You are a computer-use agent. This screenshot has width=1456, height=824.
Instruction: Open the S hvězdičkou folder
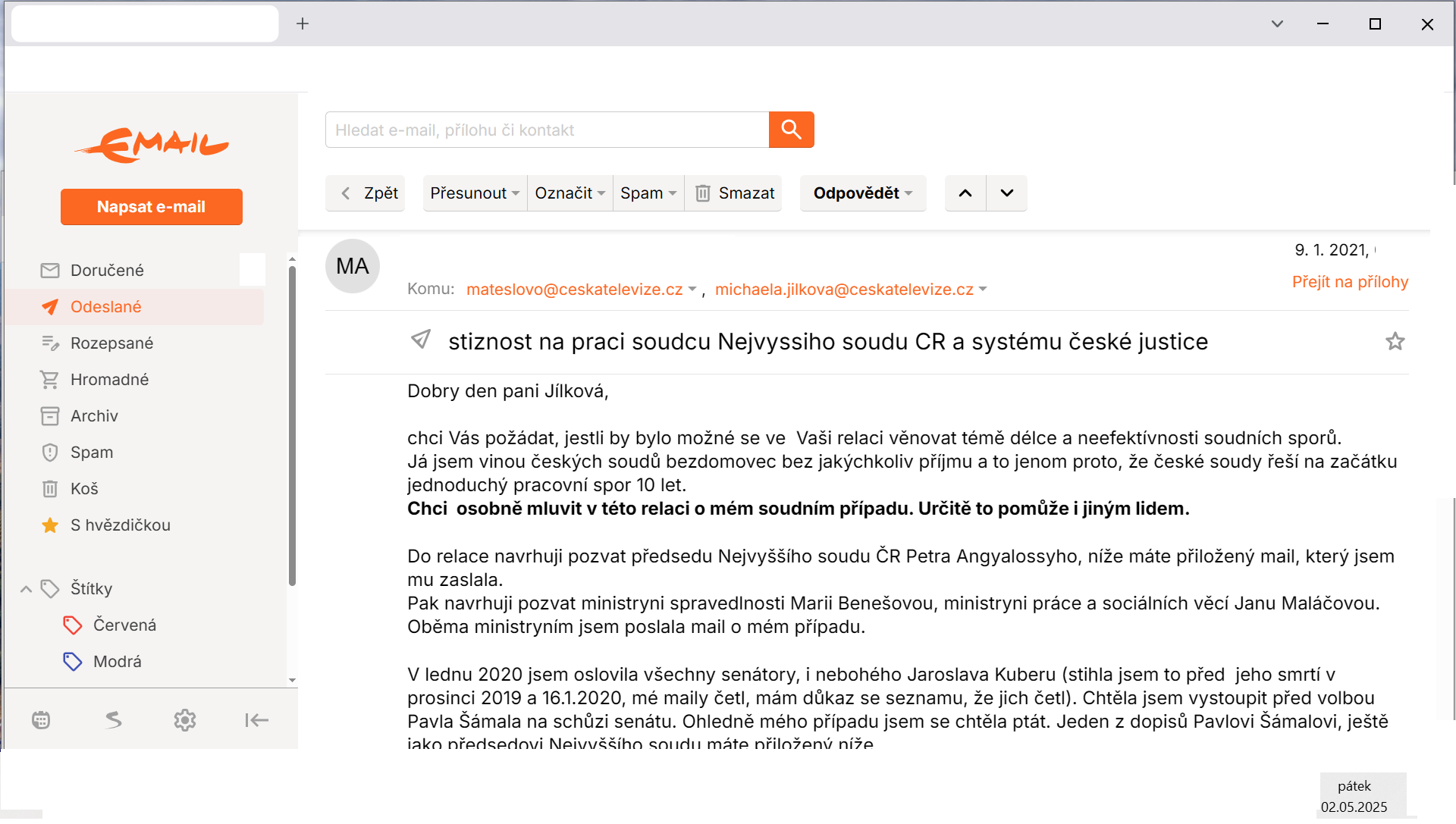[x=134, y=525]
